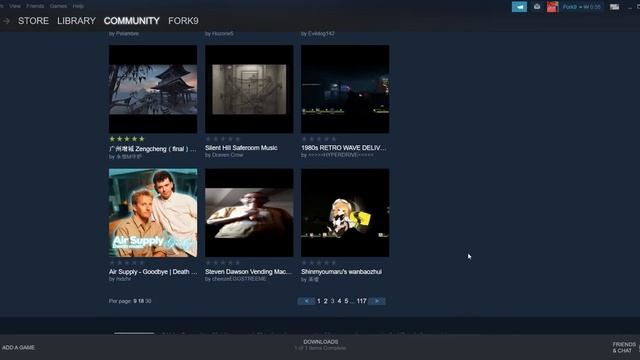Image resolution: width=640 pixels, height=360 pixels.
Task: Open the Games menu
Action: pos(58,6)
